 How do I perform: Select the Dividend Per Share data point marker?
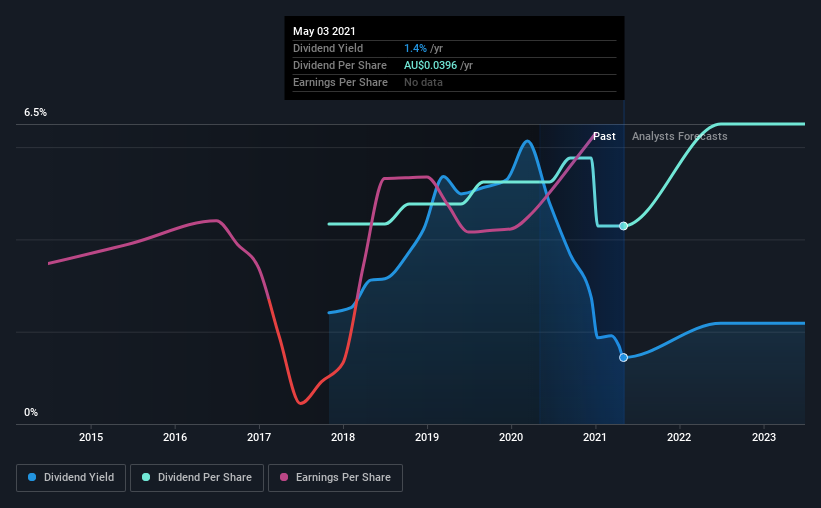(623, 226)
